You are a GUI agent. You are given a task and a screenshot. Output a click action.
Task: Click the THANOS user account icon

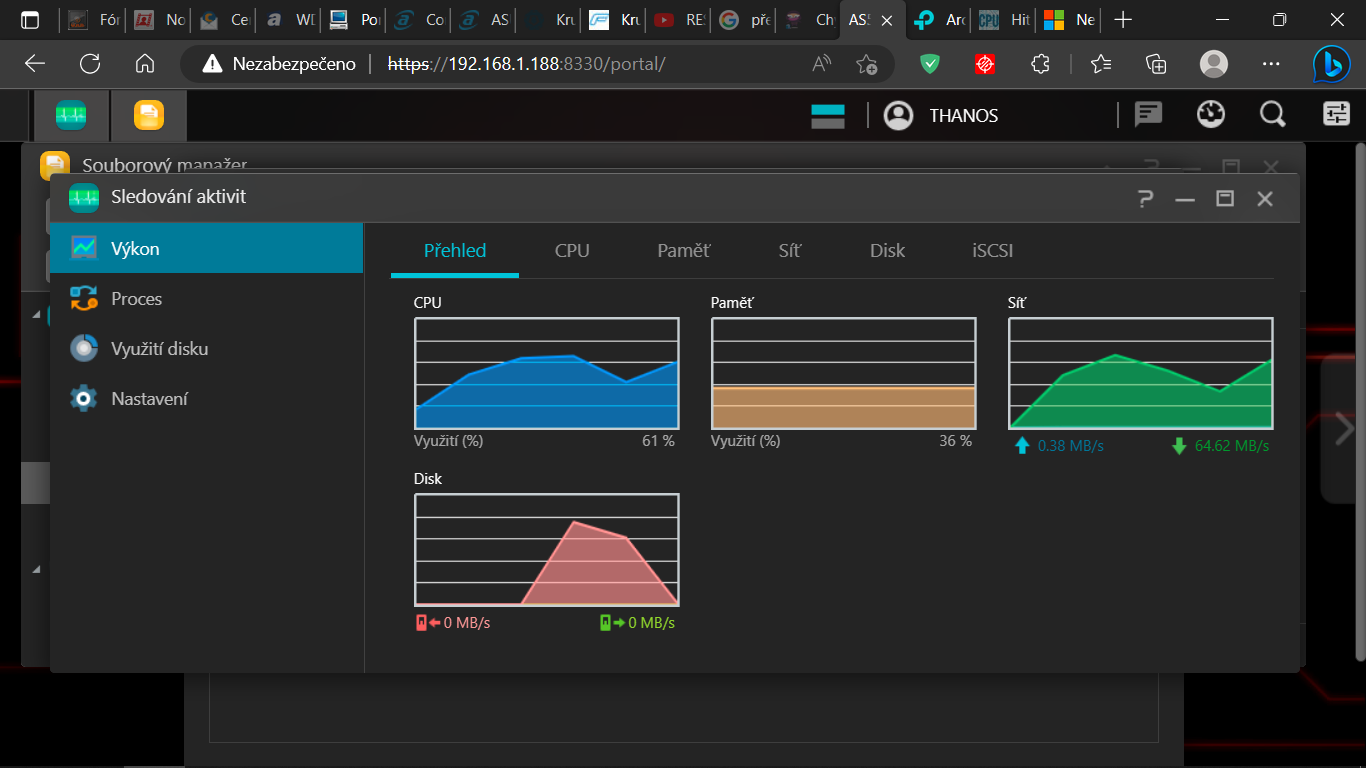[x=898, y=116]
